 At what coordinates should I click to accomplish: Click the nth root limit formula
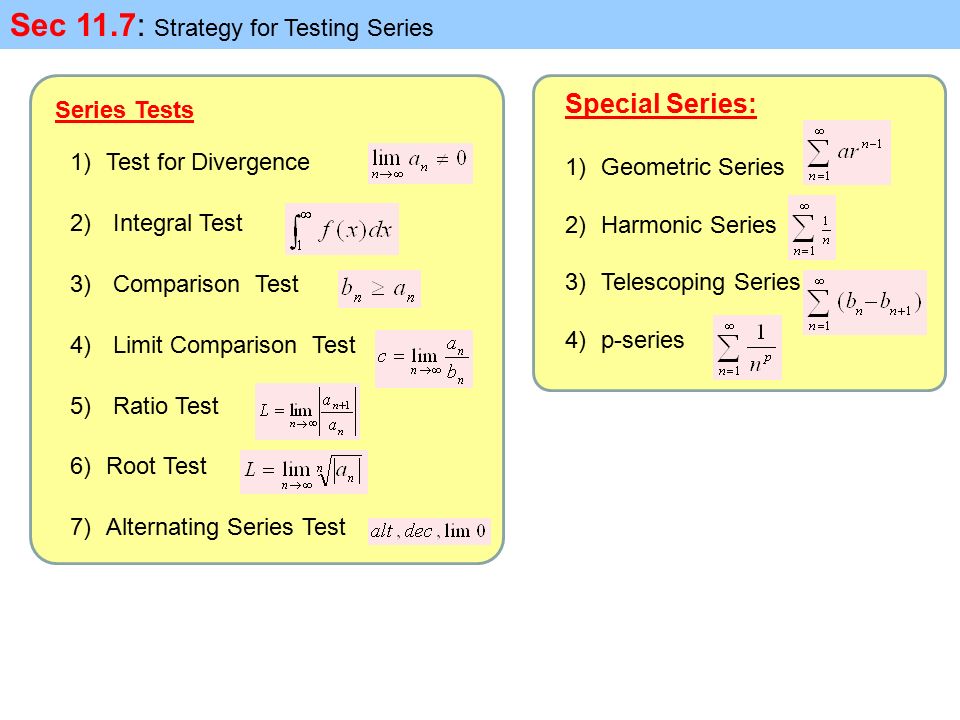[304, 472]
